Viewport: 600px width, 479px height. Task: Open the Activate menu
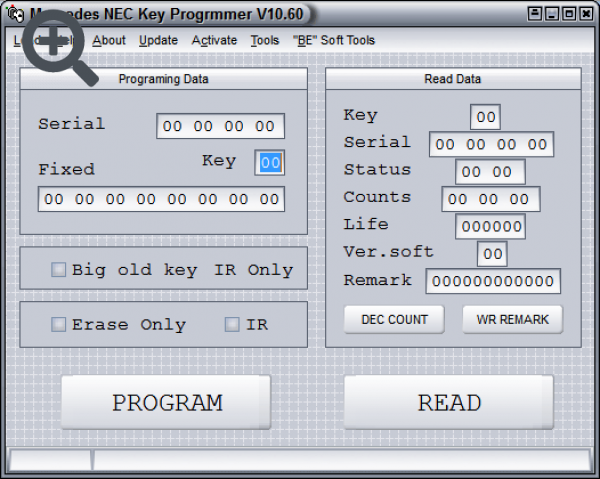(x=214, y=40)
